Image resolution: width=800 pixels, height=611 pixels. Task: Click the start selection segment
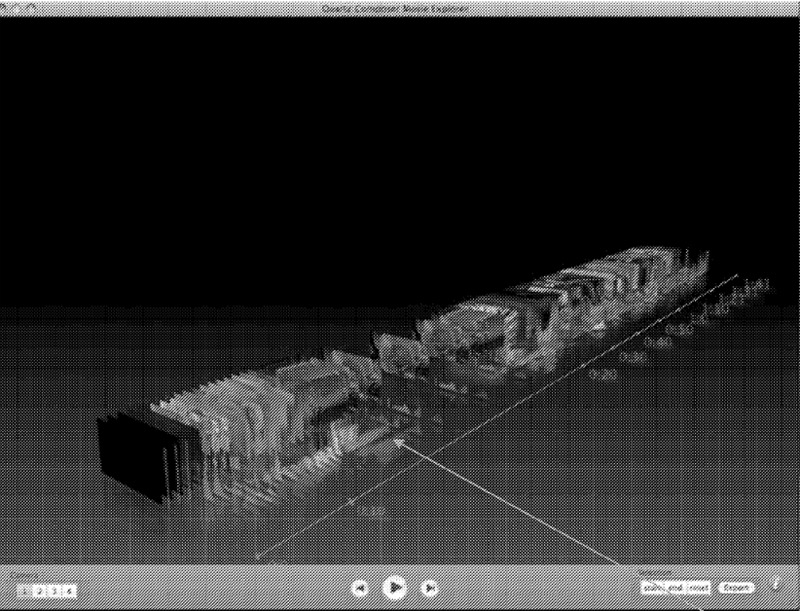(654, 588)
